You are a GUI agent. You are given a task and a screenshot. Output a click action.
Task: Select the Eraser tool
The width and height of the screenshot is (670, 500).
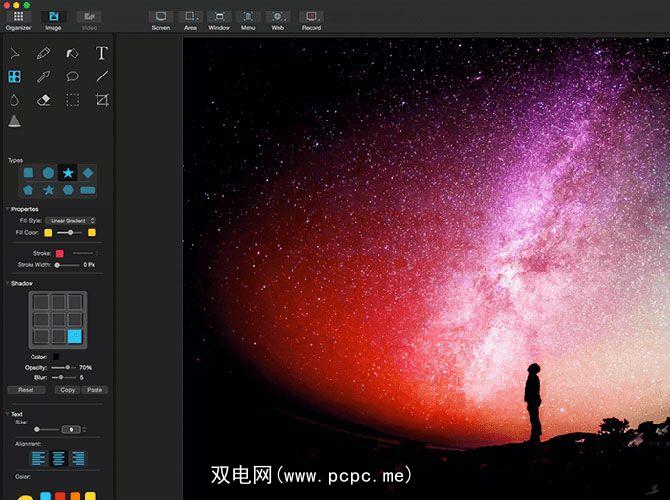point(44,100)
